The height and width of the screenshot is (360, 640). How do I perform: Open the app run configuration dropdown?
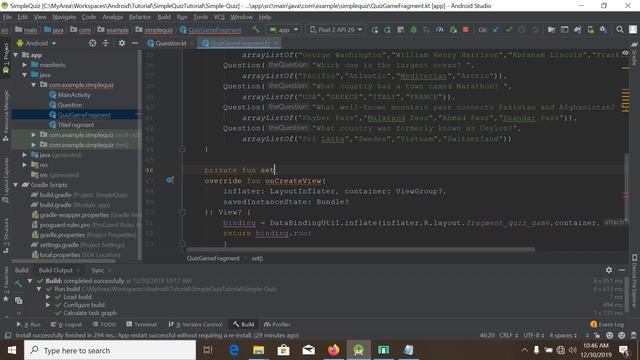(284, 29)
